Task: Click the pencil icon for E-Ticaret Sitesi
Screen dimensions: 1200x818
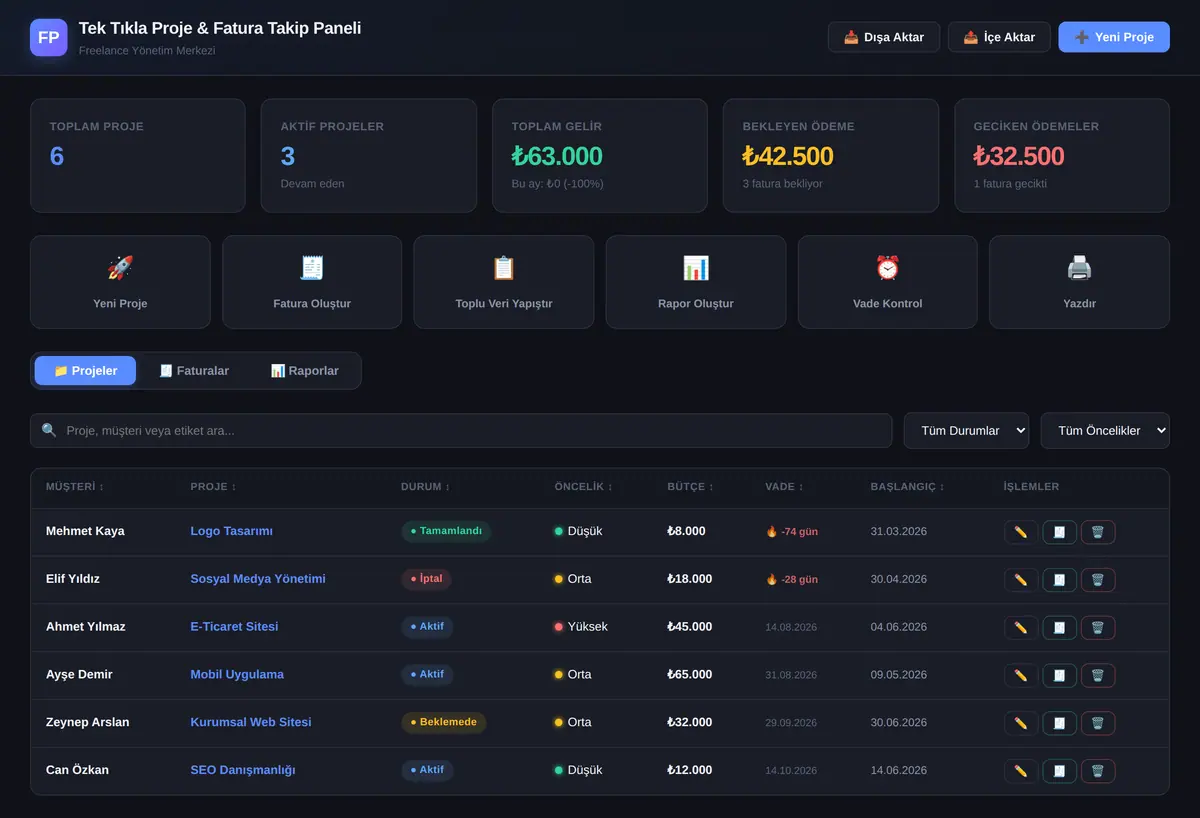Action: point(1021,628)
